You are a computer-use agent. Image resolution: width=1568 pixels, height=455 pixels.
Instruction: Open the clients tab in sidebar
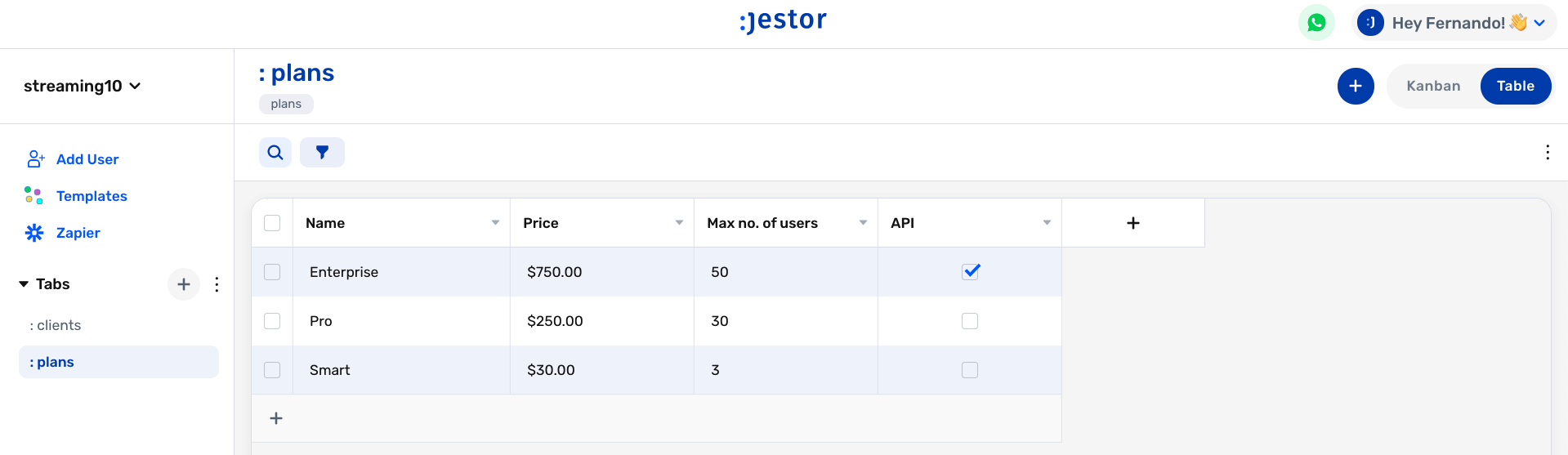tap(59, 325)
